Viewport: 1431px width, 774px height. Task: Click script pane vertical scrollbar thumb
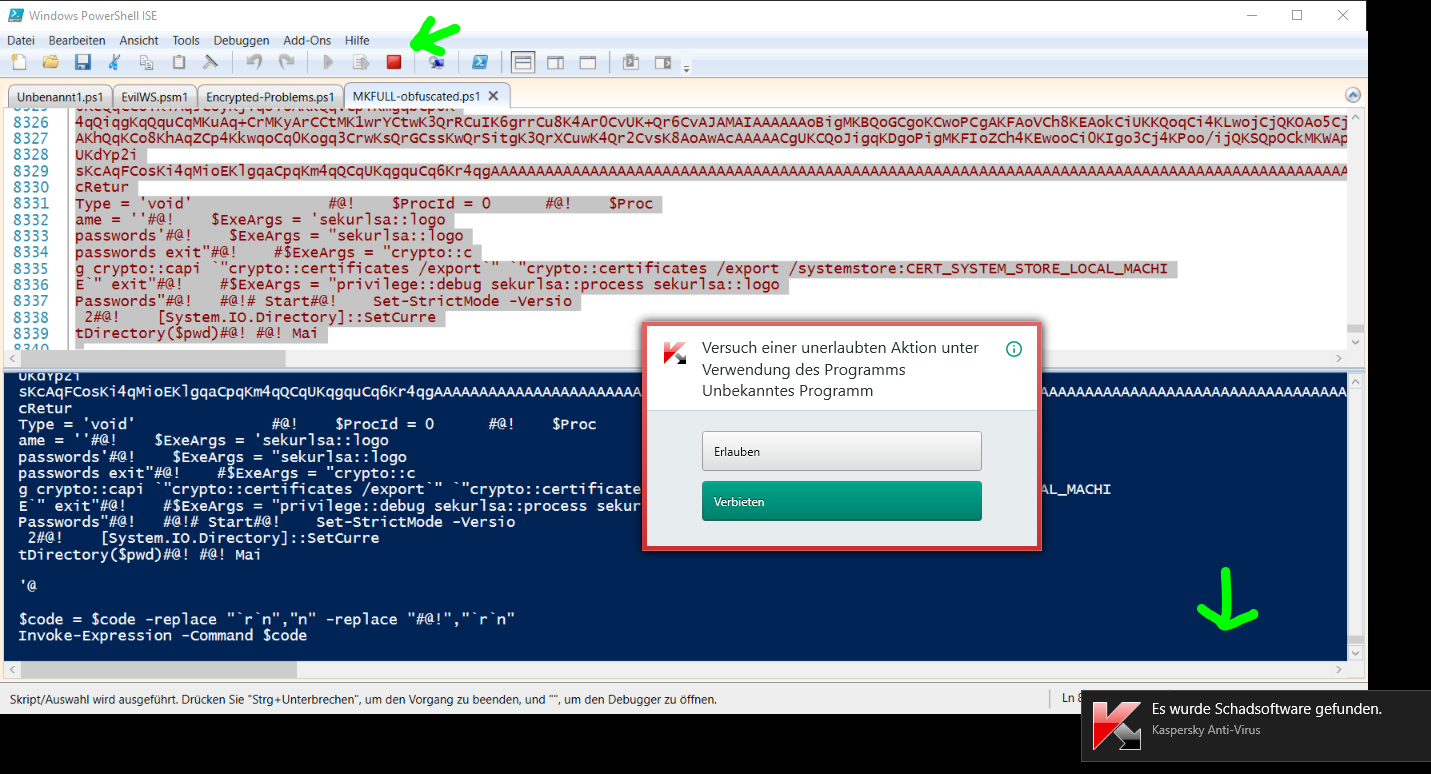click(1355, 328)
